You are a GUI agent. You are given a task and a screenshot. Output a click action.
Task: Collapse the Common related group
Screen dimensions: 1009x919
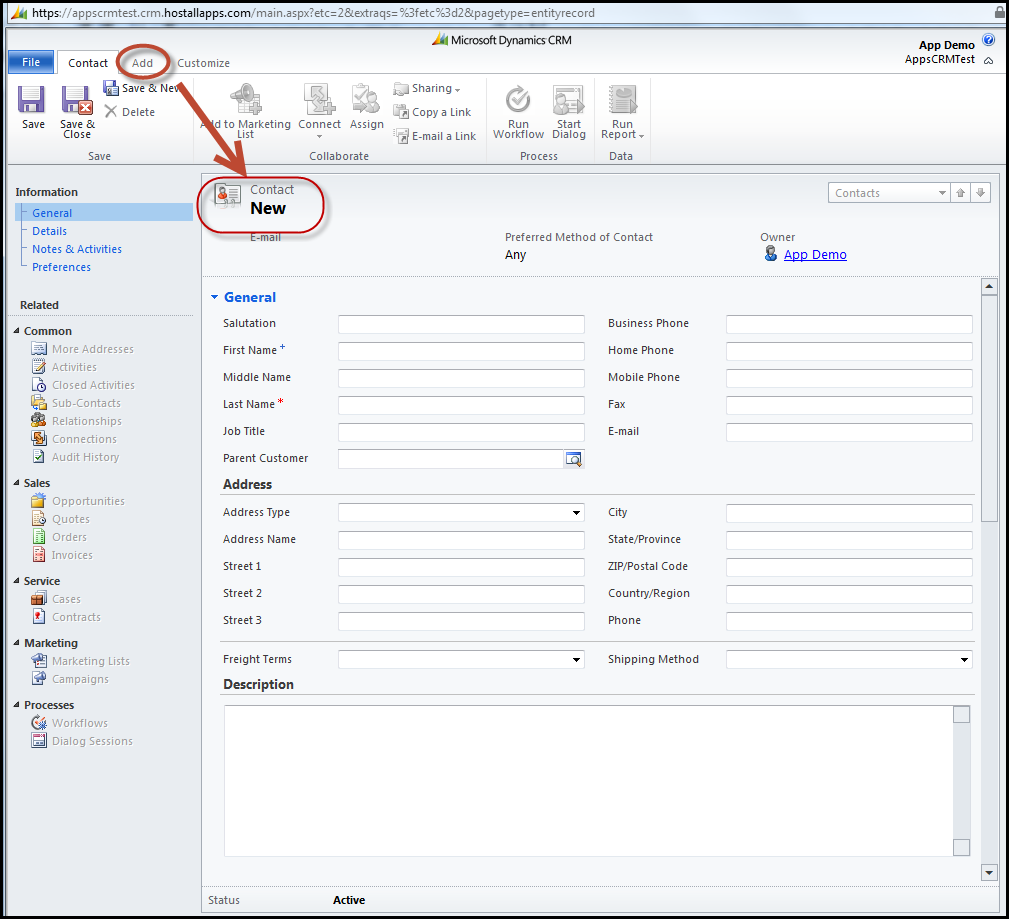[17, 331]
